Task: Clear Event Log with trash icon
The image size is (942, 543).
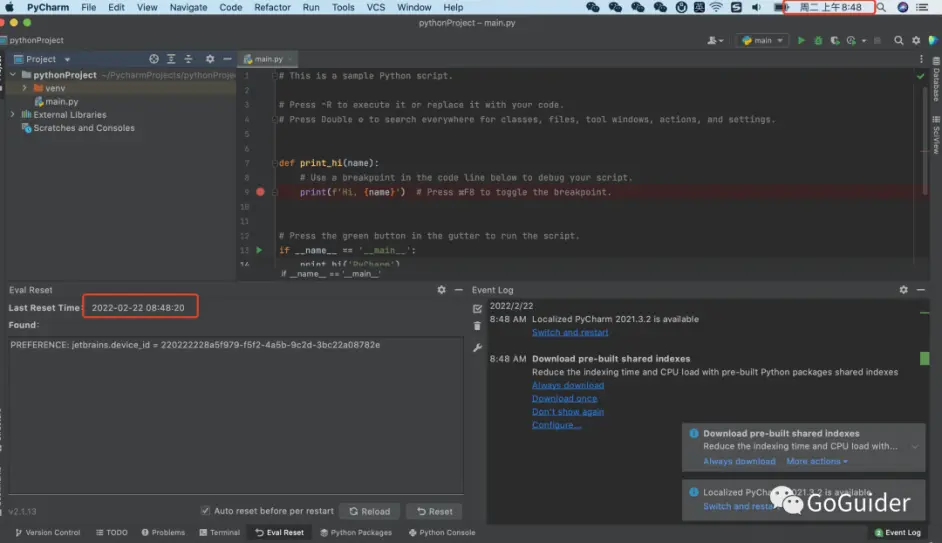Action: [x=477, y=326]
